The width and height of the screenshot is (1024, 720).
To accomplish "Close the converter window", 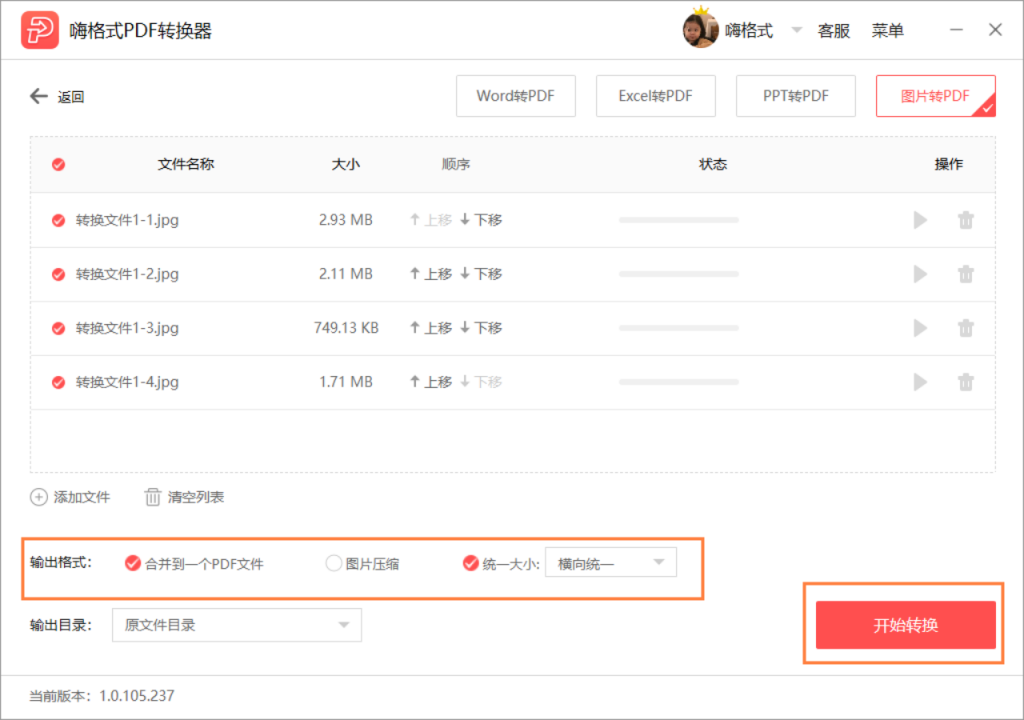I will click(x=995, y=30).
